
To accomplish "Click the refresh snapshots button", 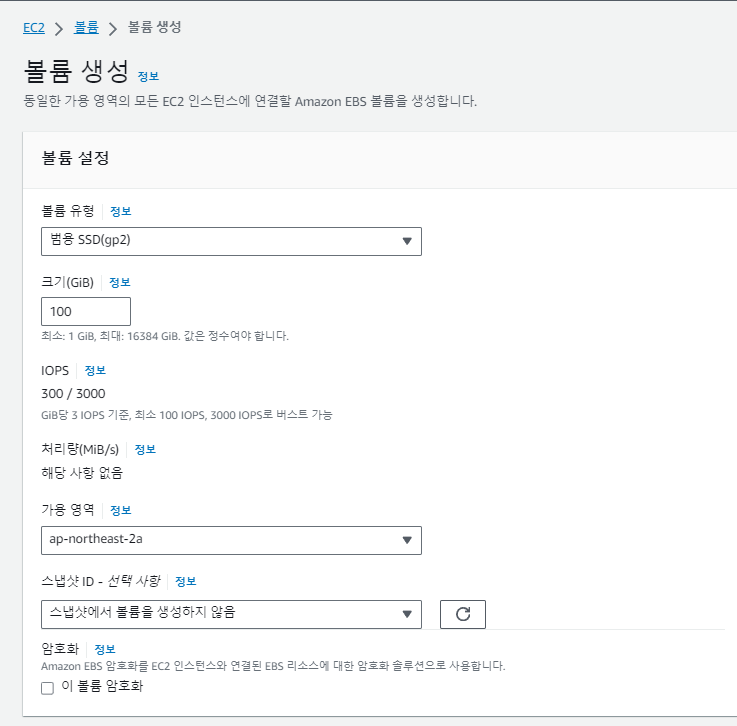I will click(x=462, y=614).
